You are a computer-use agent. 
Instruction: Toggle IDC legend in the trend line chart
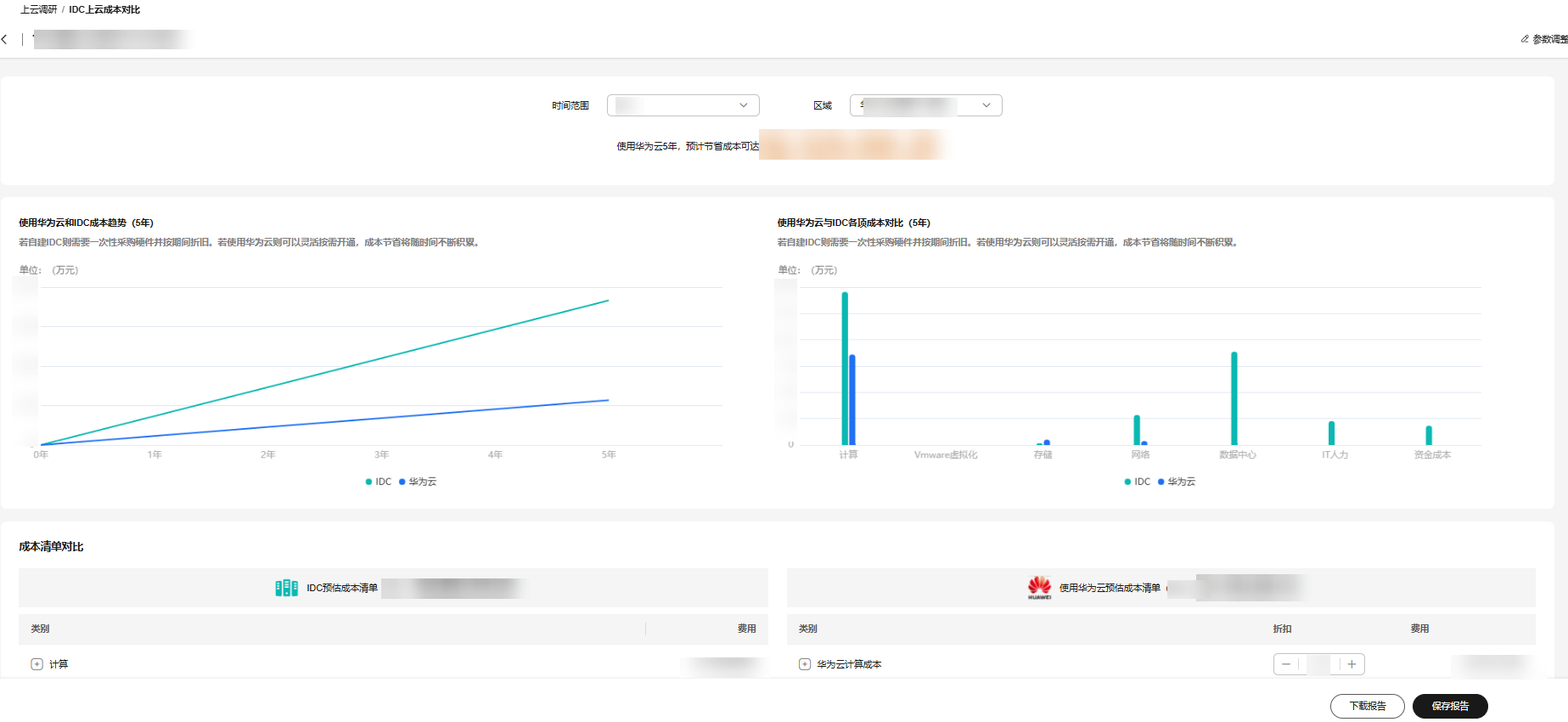pyautogui.click(x=379, y=482)
